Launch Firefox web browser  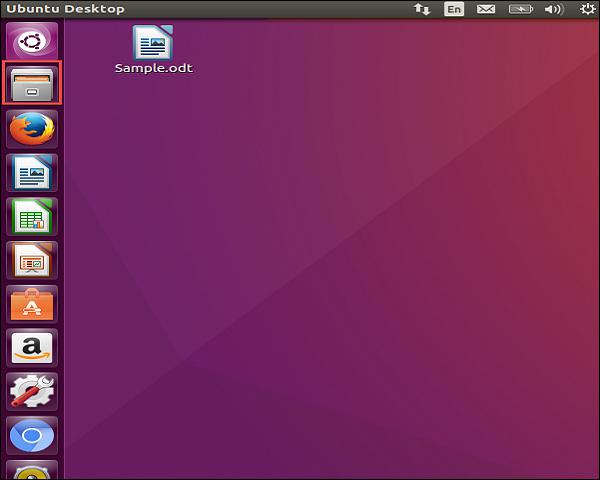32,129
